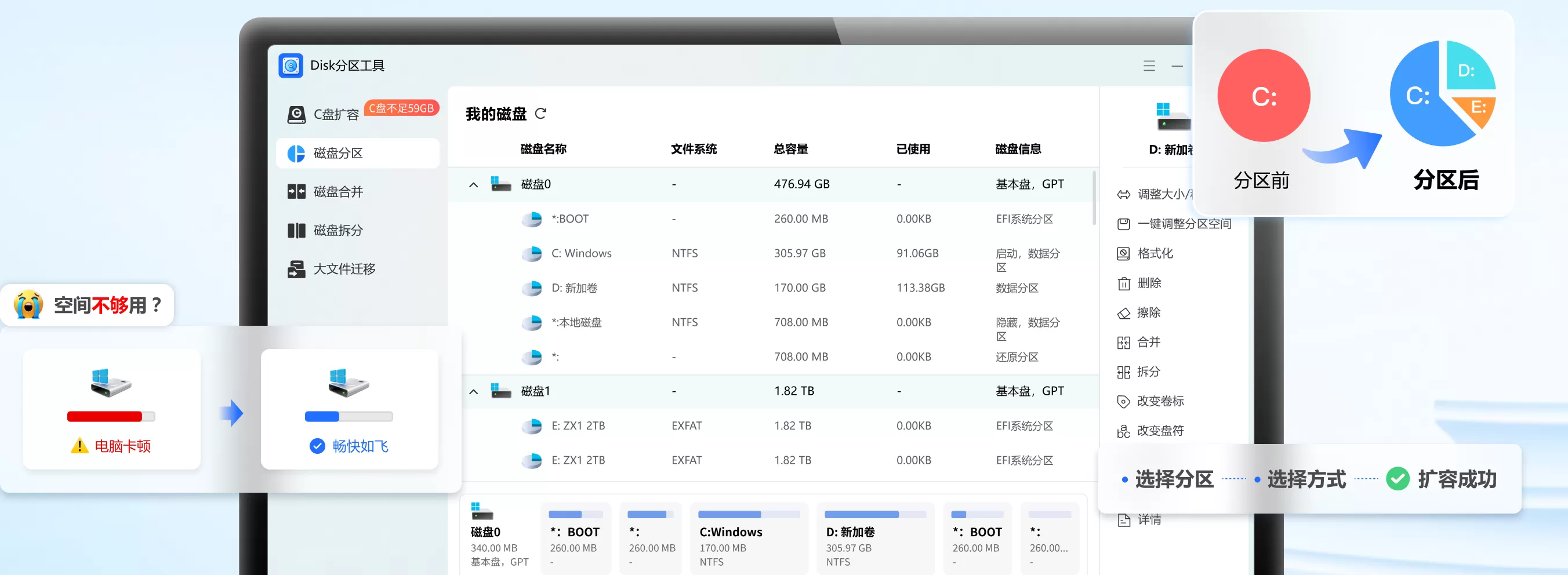
Task: Click the D: 新加卷 row partition icon
Action: [x=532, y=288]
